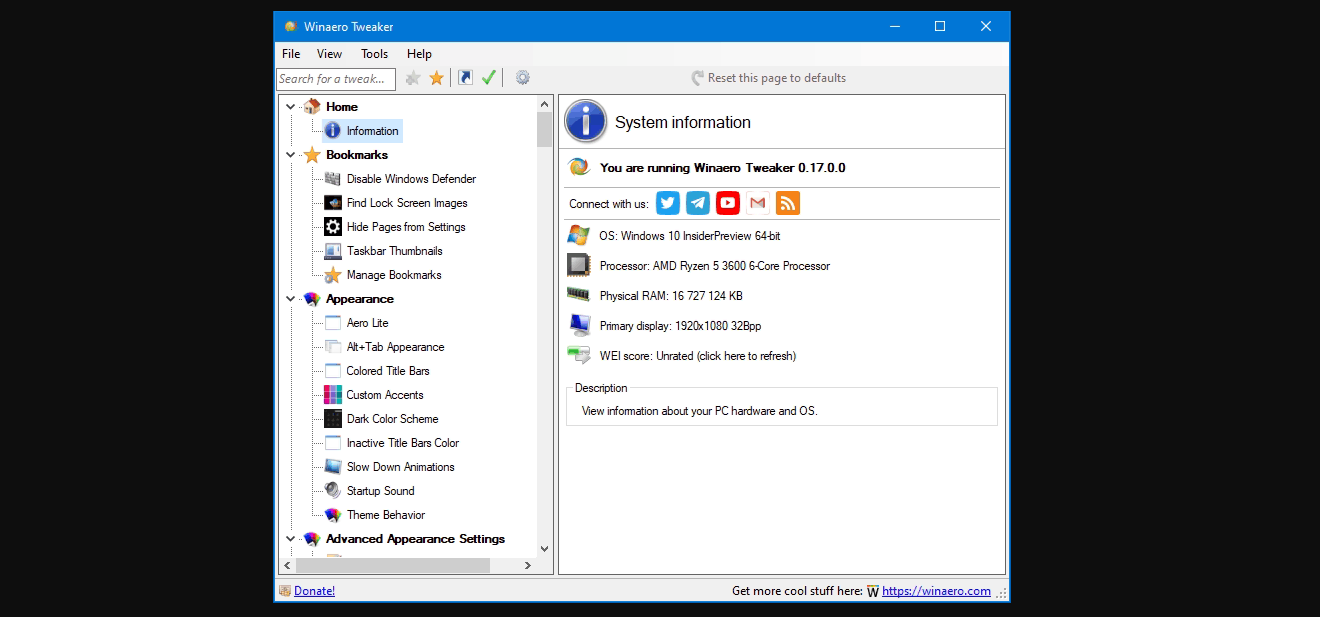
Task: Click the Windows flag OS icon
Action: coord(578,235)
